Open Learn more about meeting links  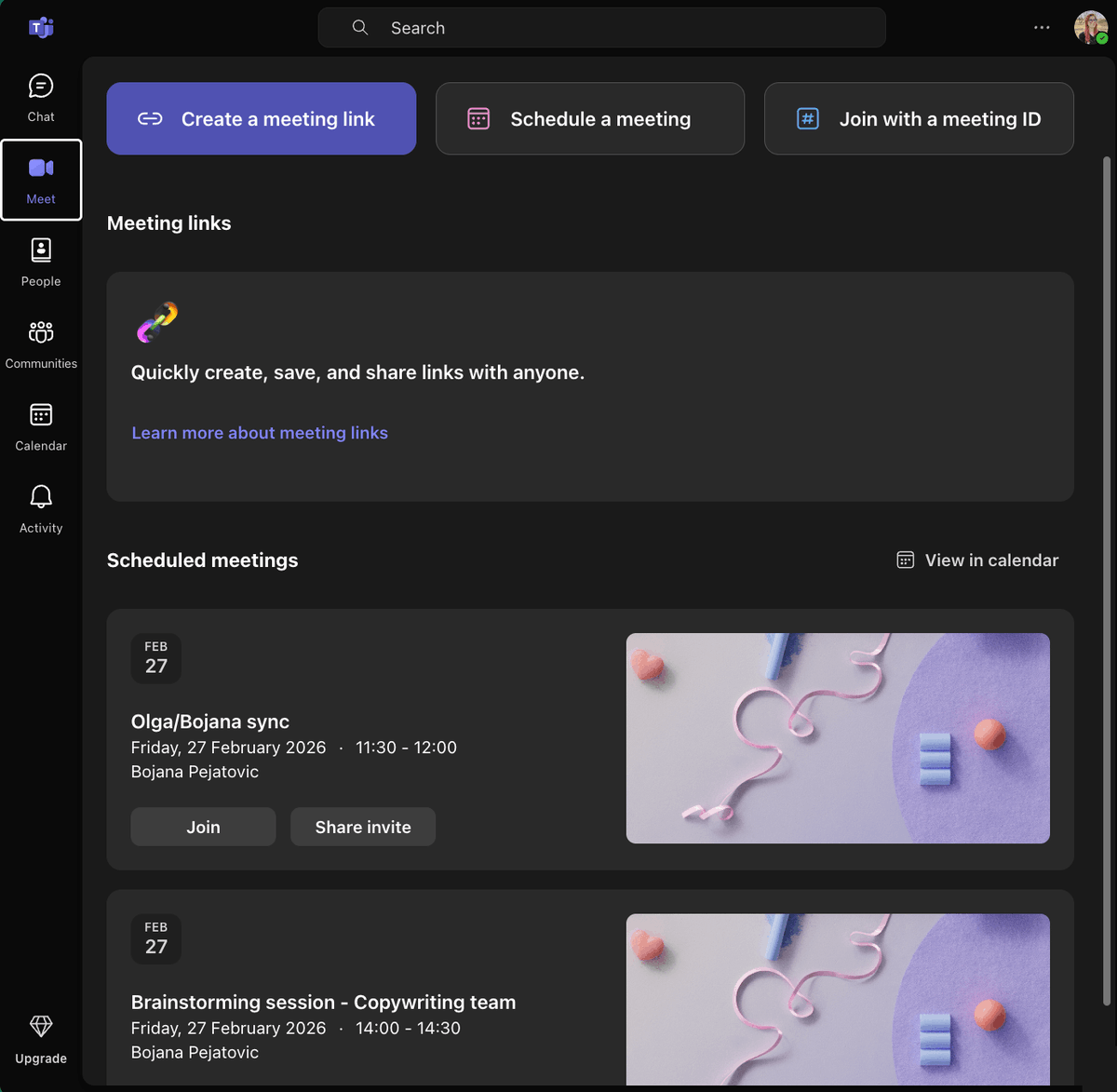tap(260, 432)
